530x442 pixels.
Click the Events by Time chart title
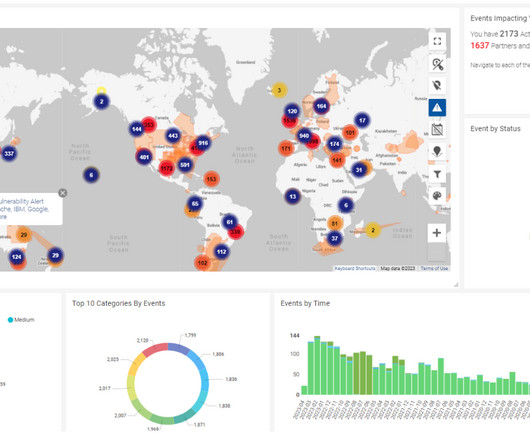point(305,303)
